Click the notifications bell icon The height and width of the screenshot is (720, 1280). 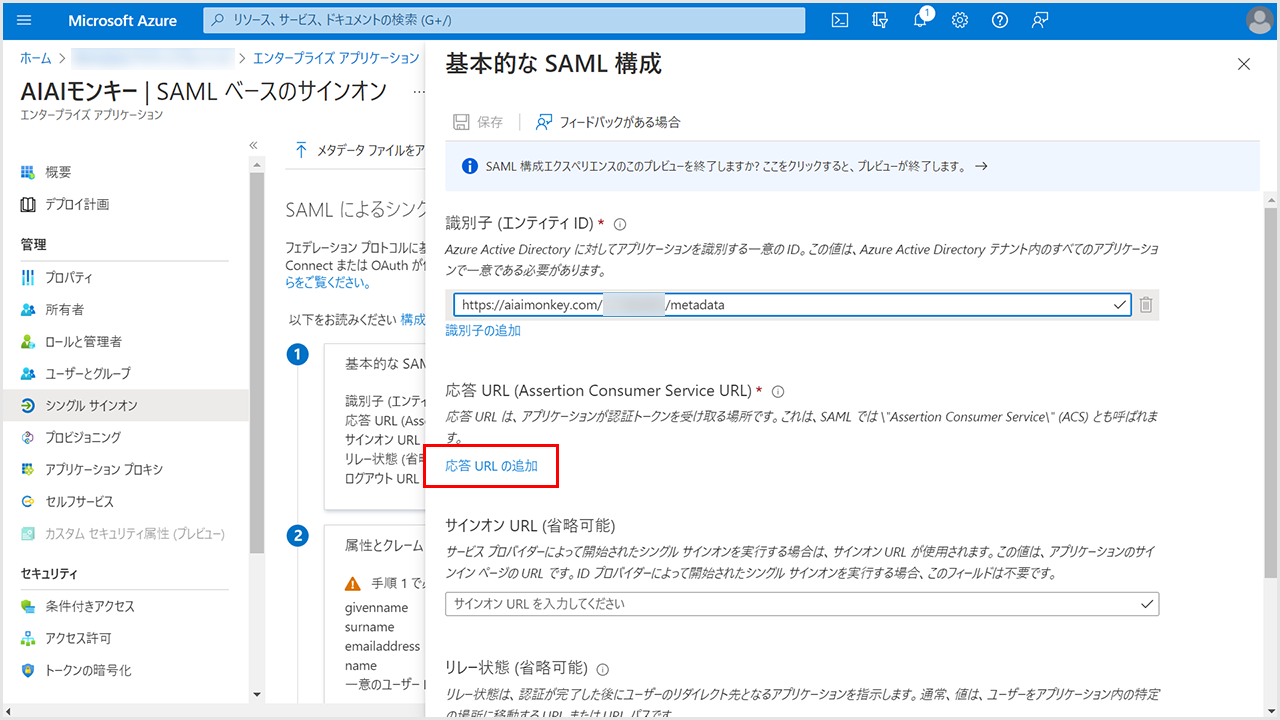pyautogui.click(x=921, y=20)
